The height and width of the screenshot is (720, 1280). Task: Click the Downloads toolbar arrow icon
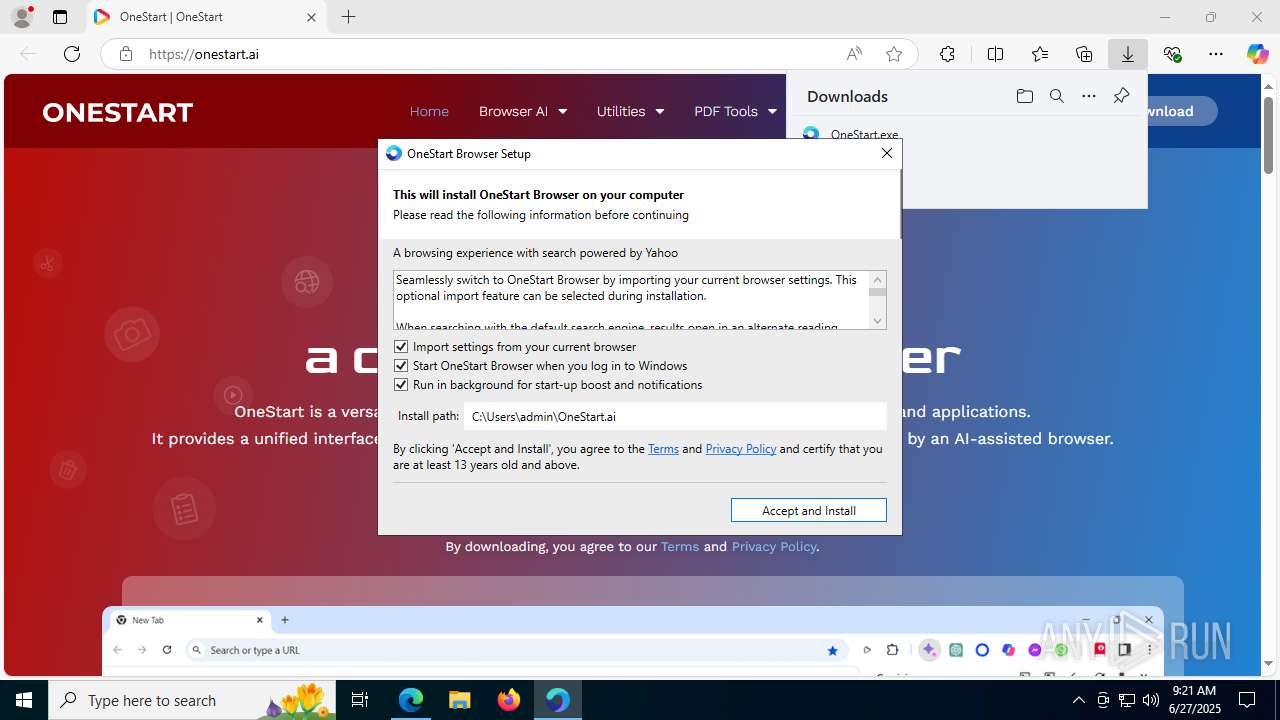1128,54
